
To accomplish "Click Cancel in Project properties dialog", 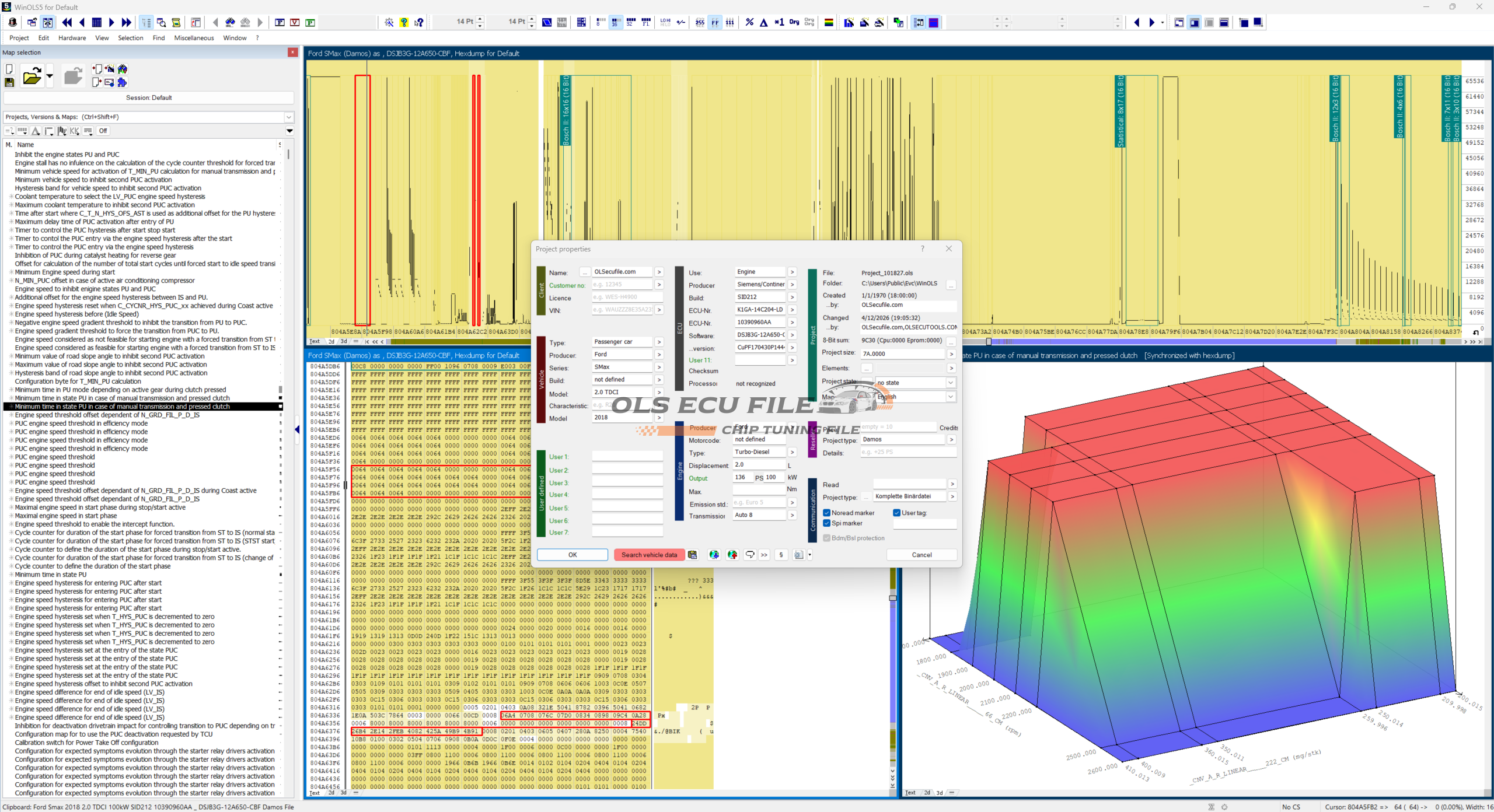I will [x=921, y=555].
